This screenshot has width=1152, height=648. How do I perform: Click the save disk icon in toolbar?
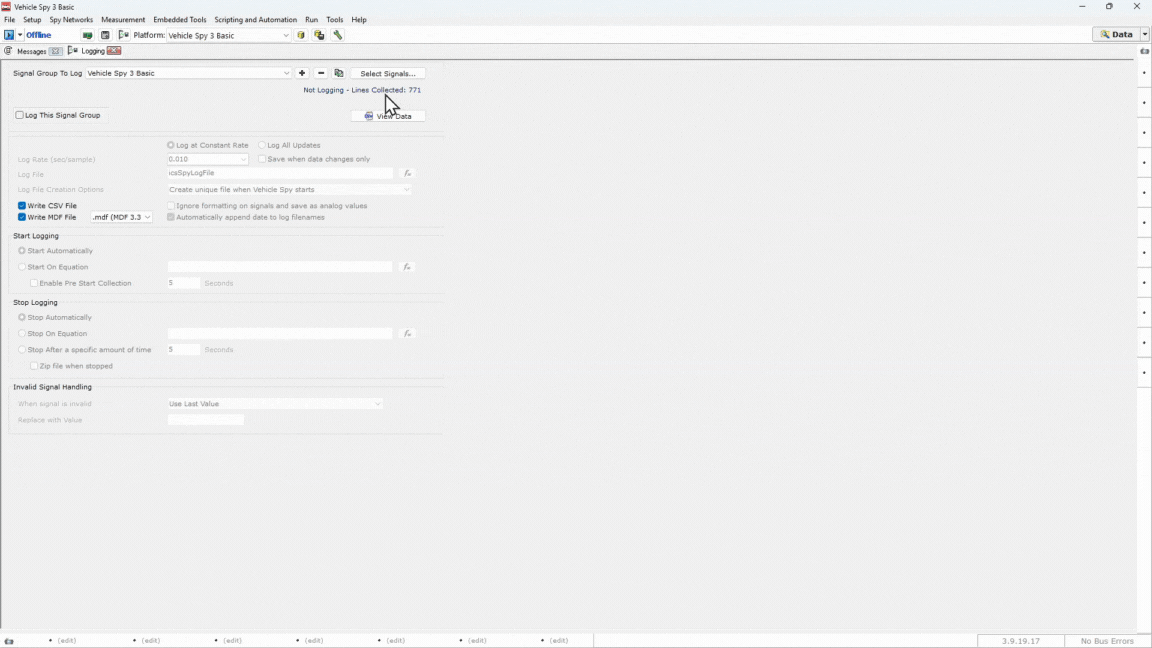pyautogui.click(x=105, y=35)
